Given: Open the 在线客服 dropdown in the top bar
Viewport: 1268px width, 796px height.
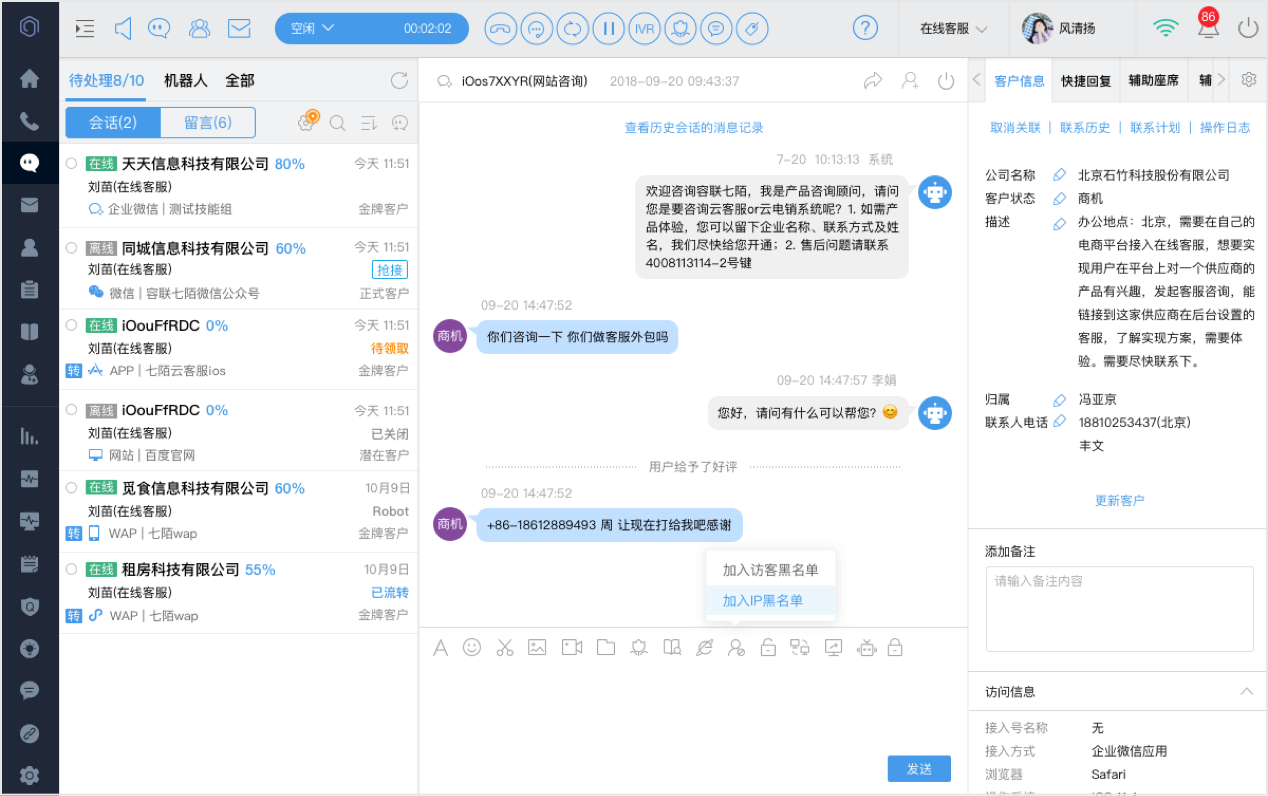Looking at the screenshot, I should coord(953,28).
